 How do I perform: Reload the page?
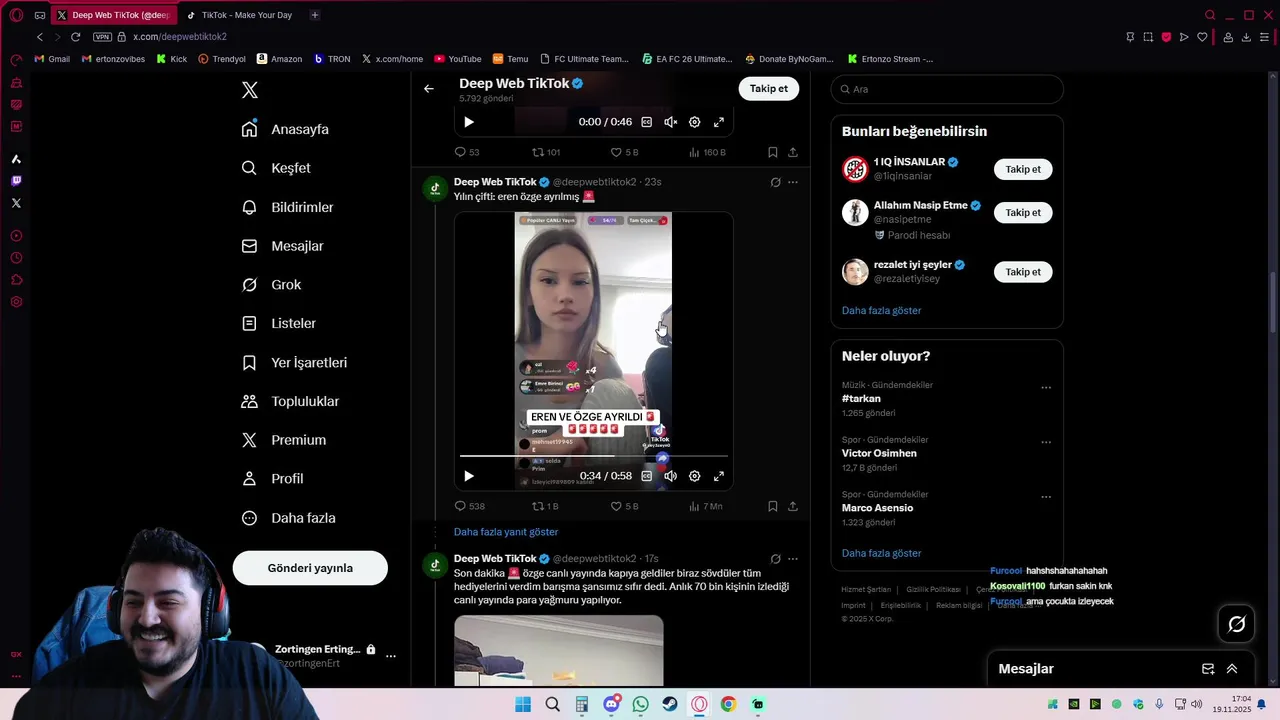coord(75,37)
